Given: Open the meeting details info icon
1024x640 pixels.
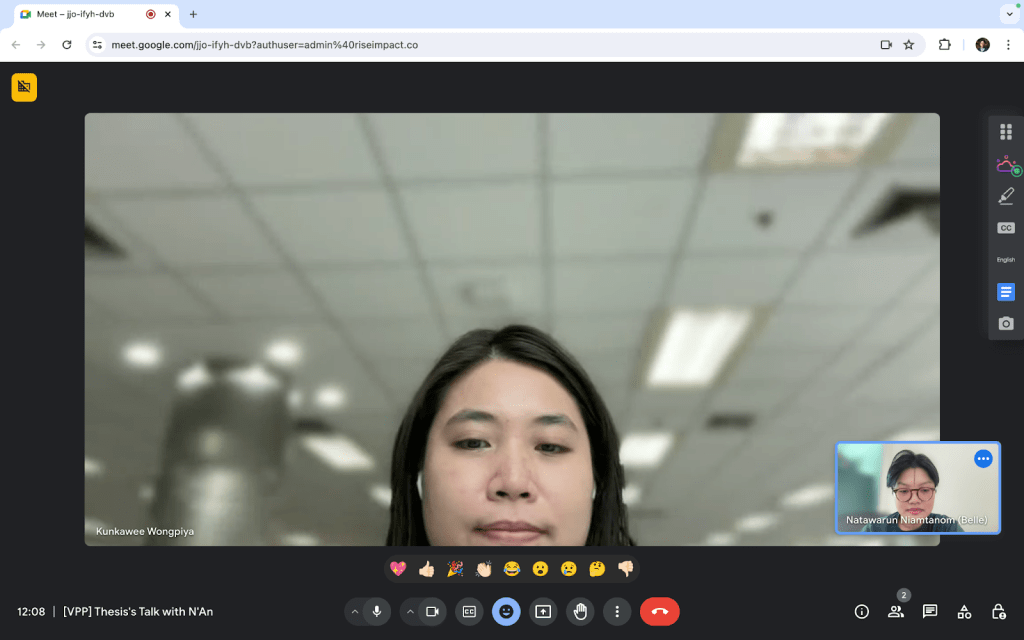Looking at the screenshot, I should point(861,611).
